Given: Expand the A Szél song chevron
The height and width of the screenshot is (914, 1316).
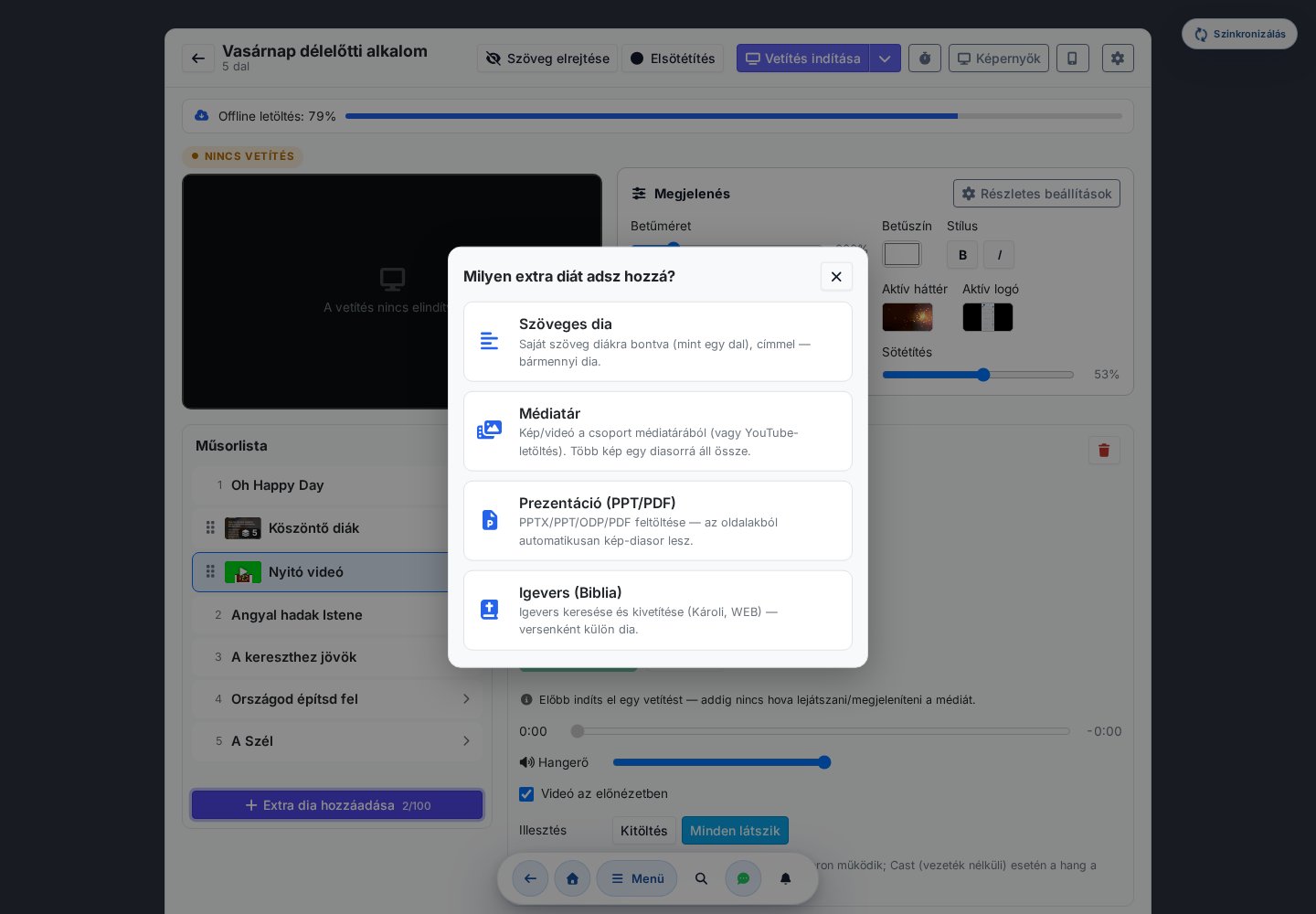Looking at the screenshot, I should pyautogui.click(x=466, y=741).
